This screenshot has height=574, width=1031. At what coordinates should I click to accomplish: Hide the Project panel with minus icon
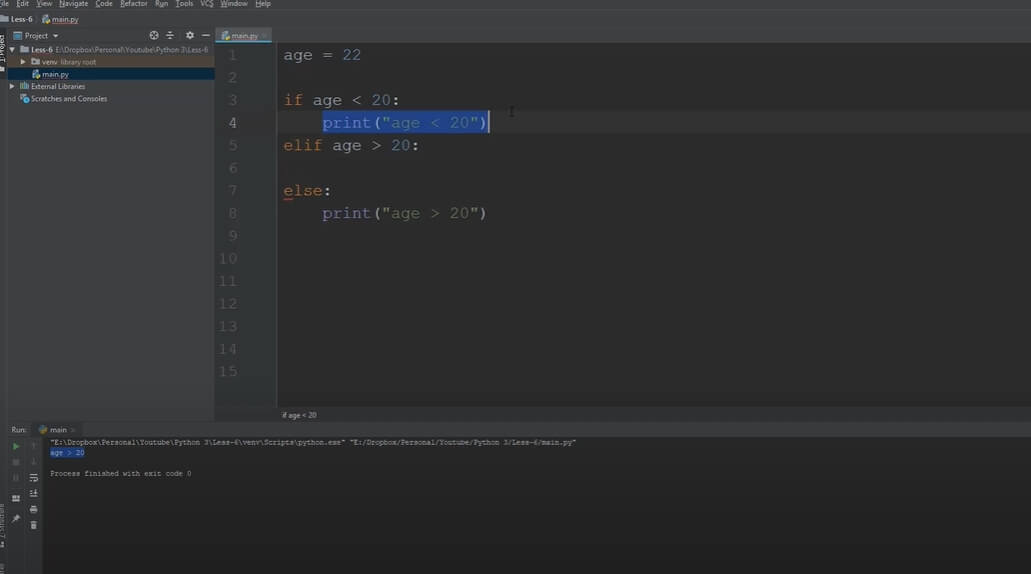pyautogui.click(x=206, y=36)
